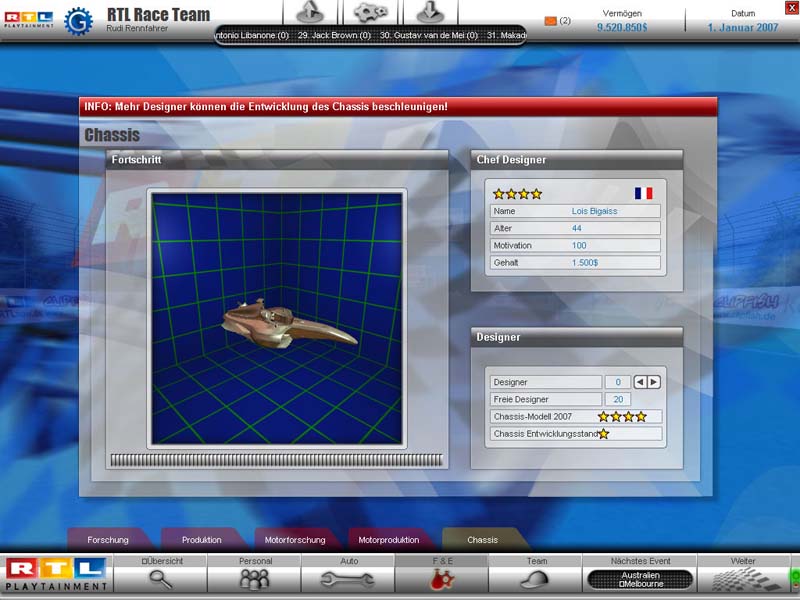The image size is (800, 600).
Task: Open F & E research flask menu
Action: (442, 573)
